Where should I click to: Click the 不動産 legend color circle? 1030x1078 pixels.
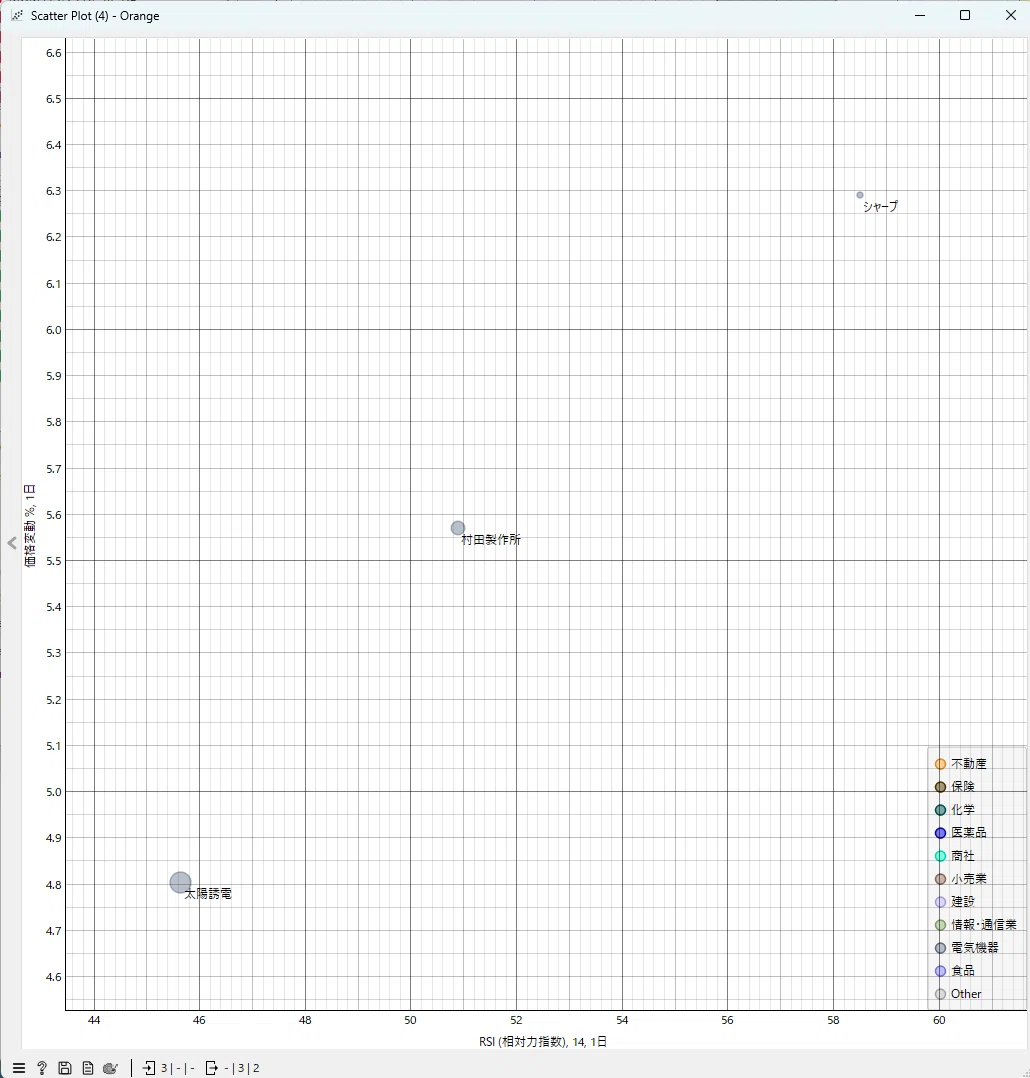point(941,764)
